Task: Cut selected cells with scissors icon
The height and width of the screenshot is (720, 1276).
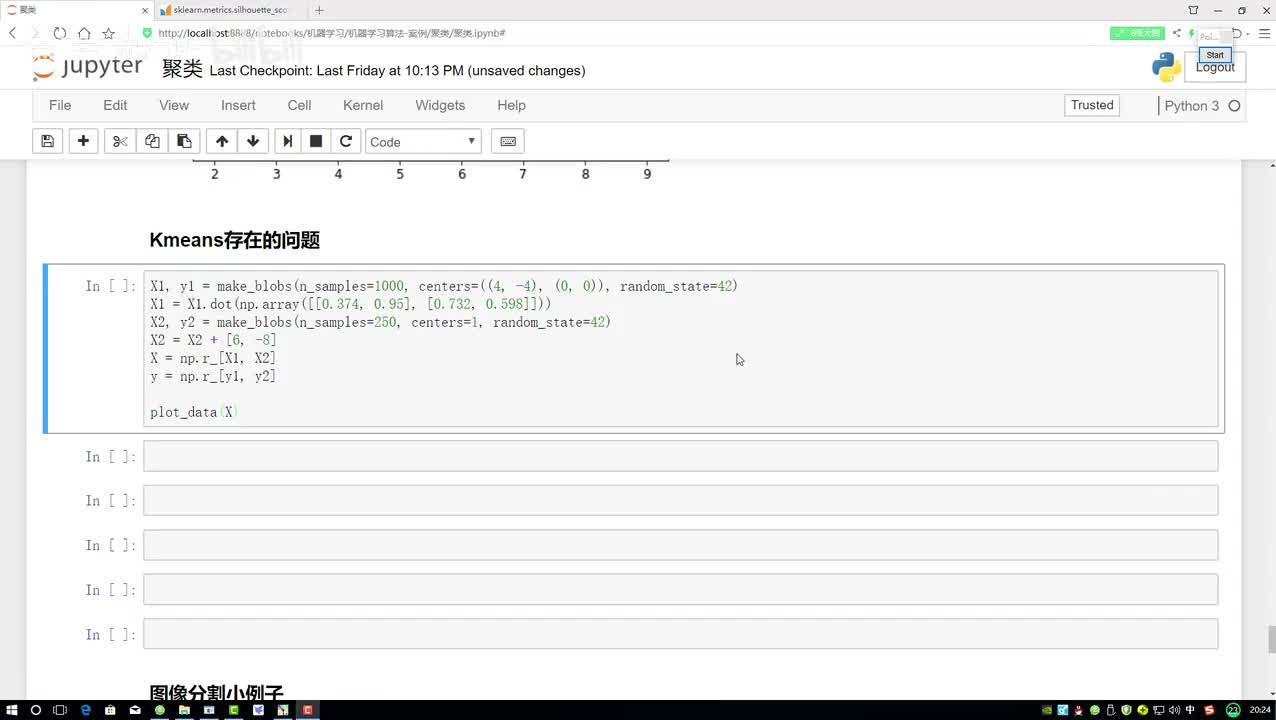Action: click(x=120, y=141)
